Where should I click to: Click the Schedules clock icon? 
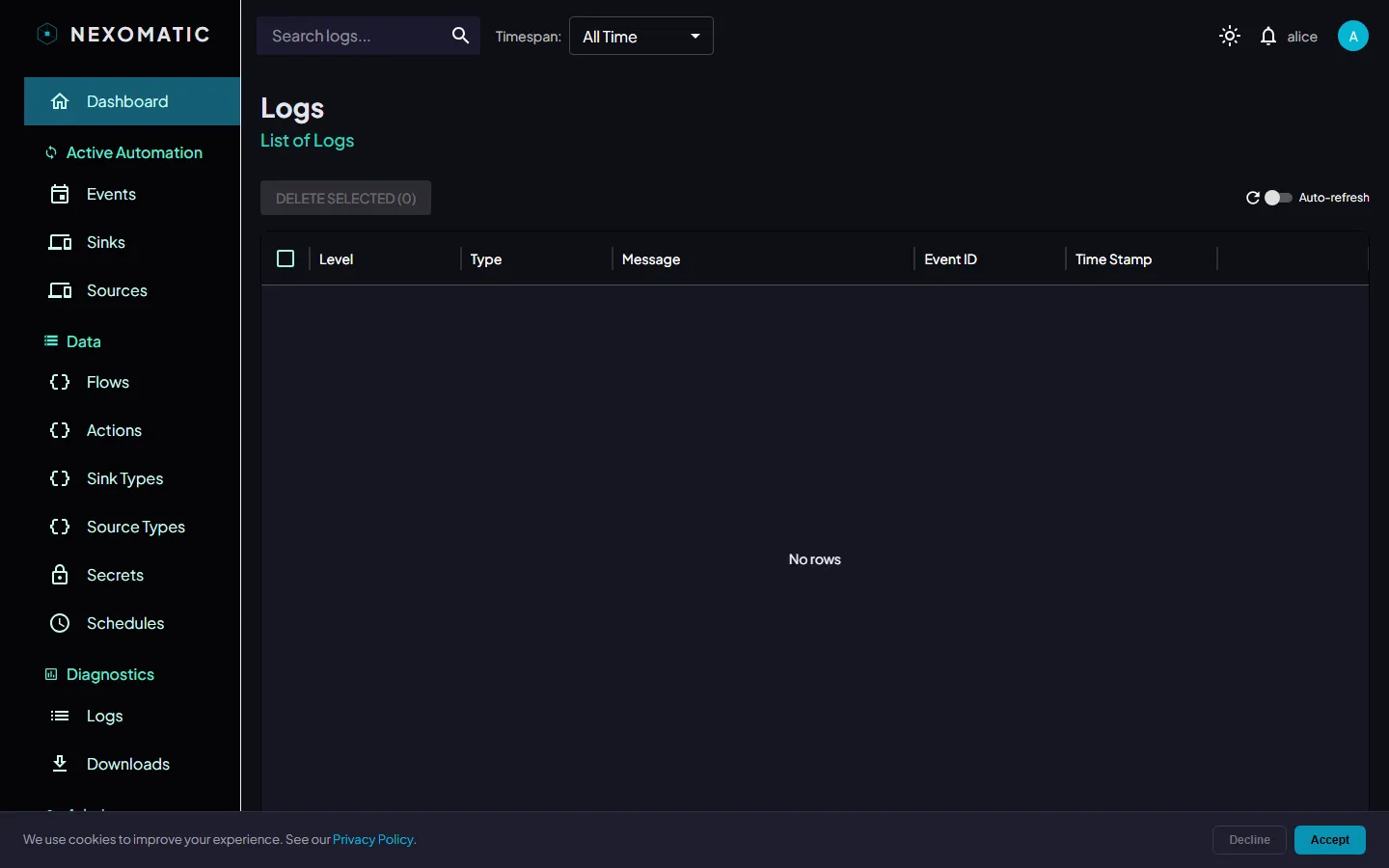[x=60, y=623]
